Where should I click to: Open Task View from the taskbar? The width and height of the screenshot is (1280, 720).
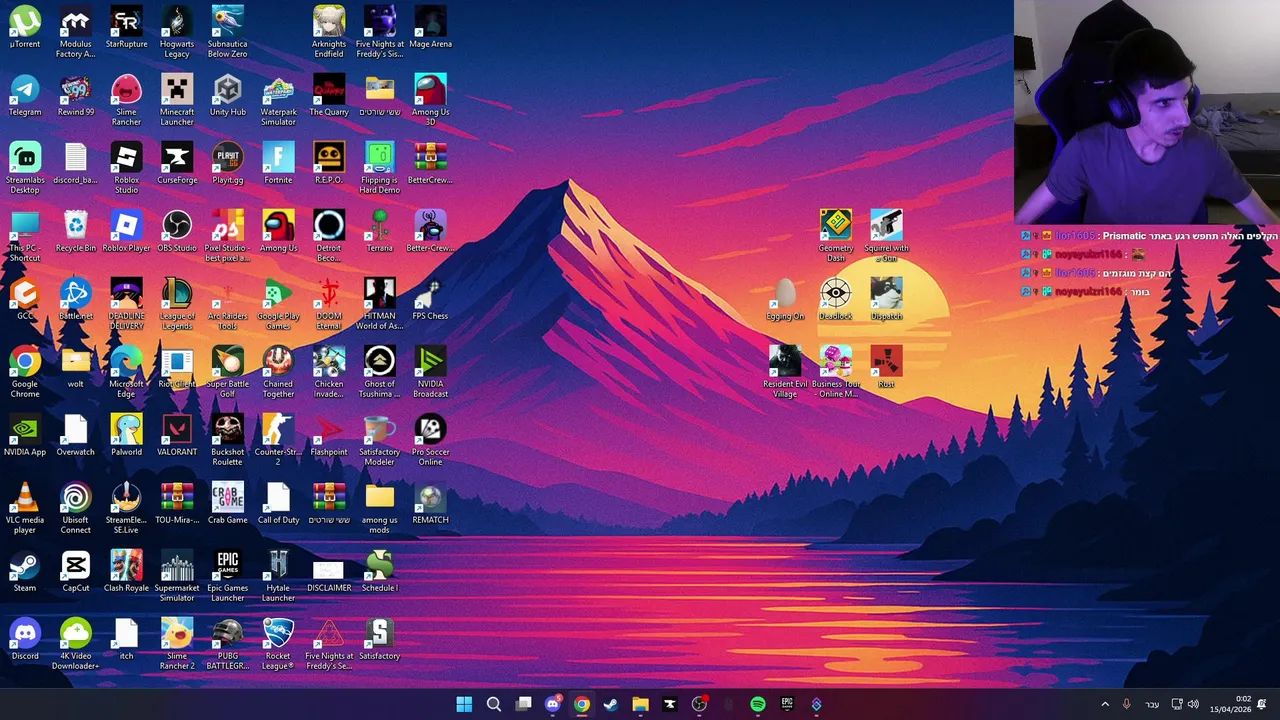(x=523, y=704)
